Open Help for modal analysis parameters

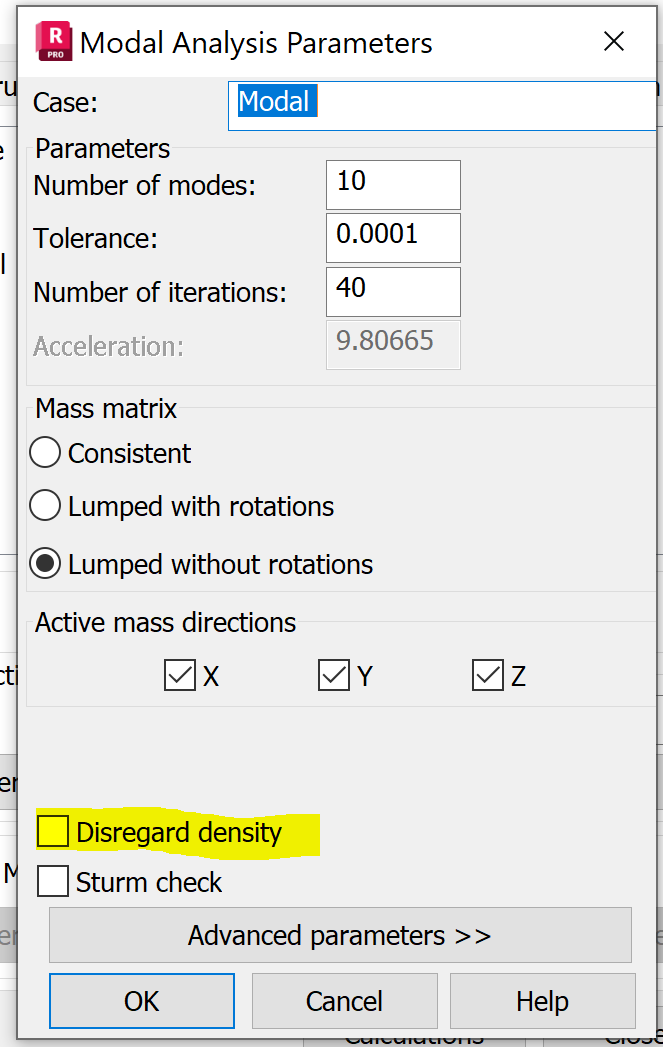coord(541,1000)
